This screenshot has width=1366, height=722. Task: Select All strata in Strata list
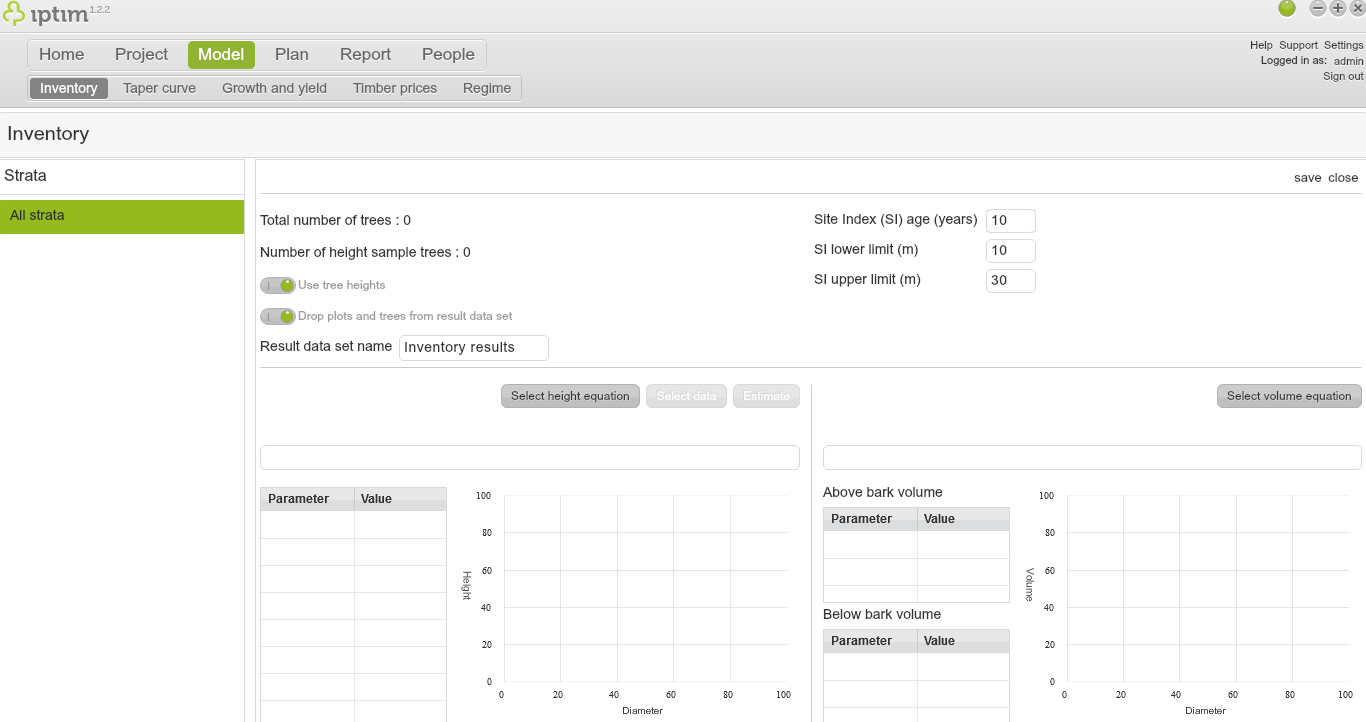click(122, 216)
